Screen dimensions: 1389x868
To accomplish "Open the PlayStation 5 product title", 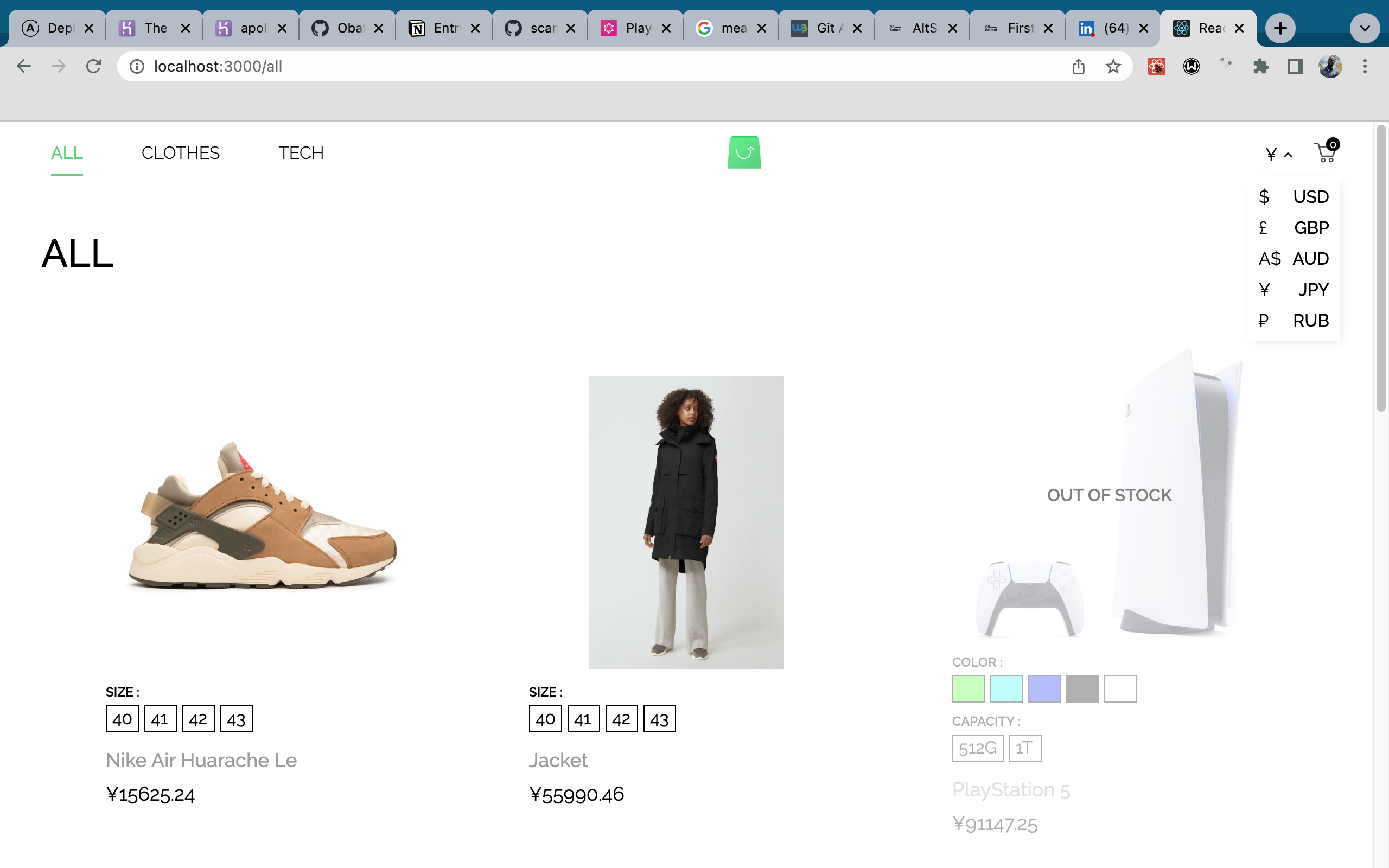I will [1011, 790].
